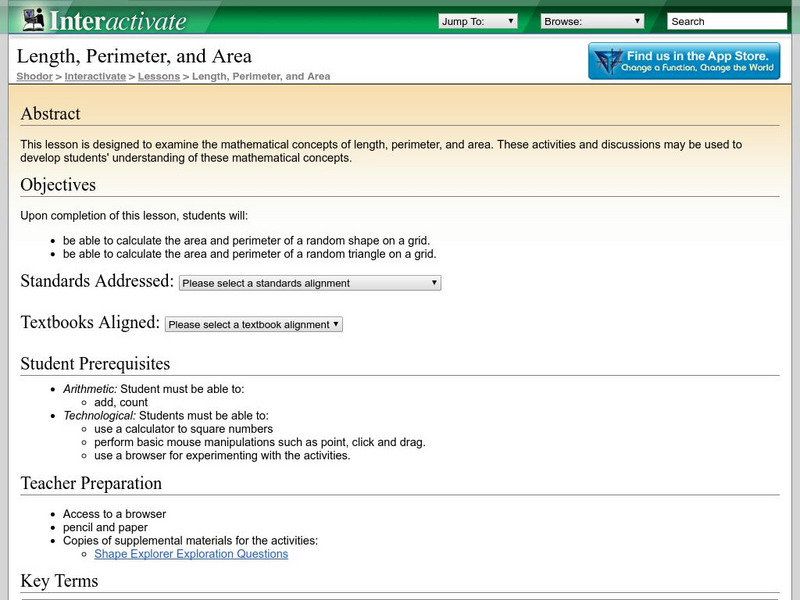This screenshot has width=800, height=600.
Task: Click the Abstract heading
Action: [51, 114]
